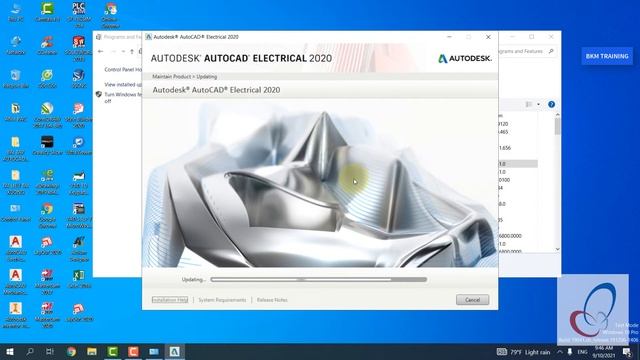Viewport: 640px width, 360px height.
Task: Open the notification center icon
Action: pyautogui.click(x=627, y=352)
